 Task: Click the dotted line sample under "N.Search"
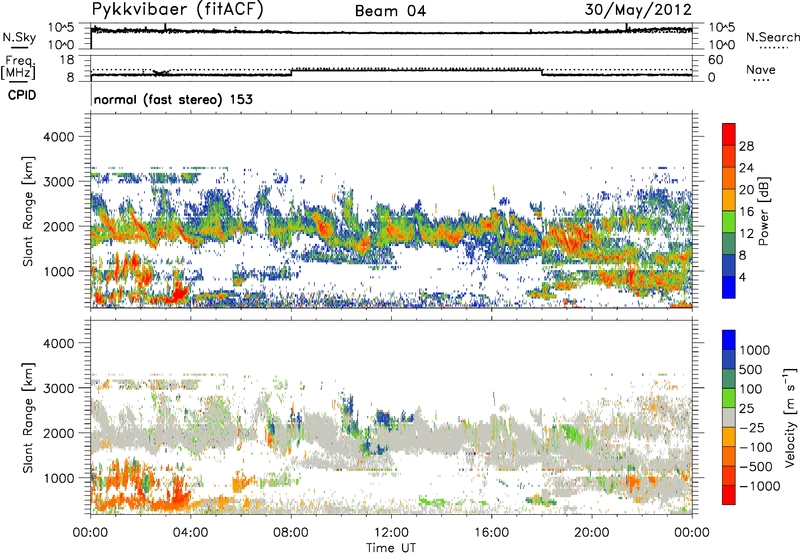[774, 48]
